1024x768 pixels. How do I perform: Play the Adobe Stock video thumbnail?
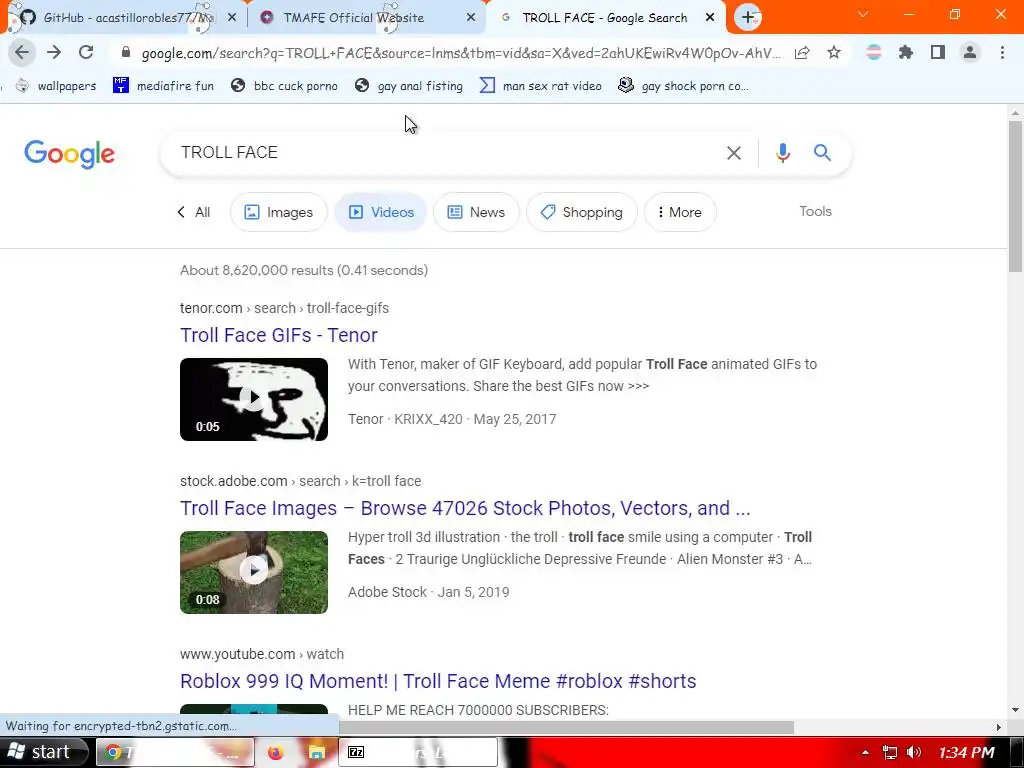click(254, 572)
